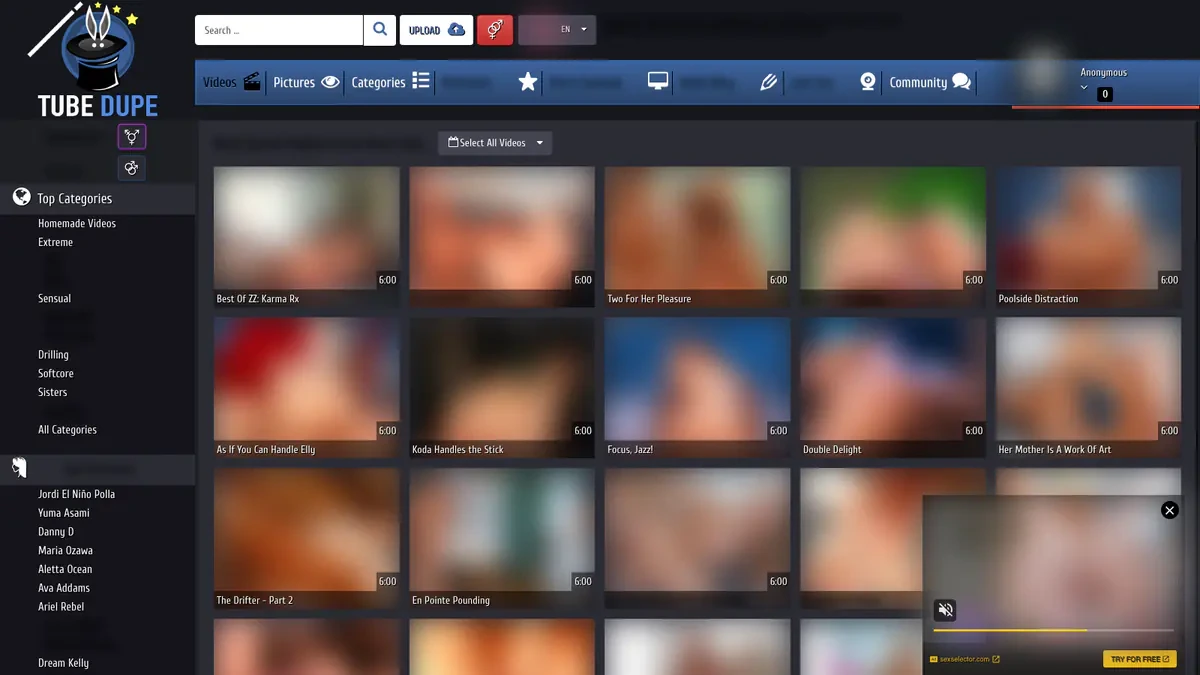Click the monitor icon in navigation bar
Screen dimensions: 1200x675
tap(658, 82)
